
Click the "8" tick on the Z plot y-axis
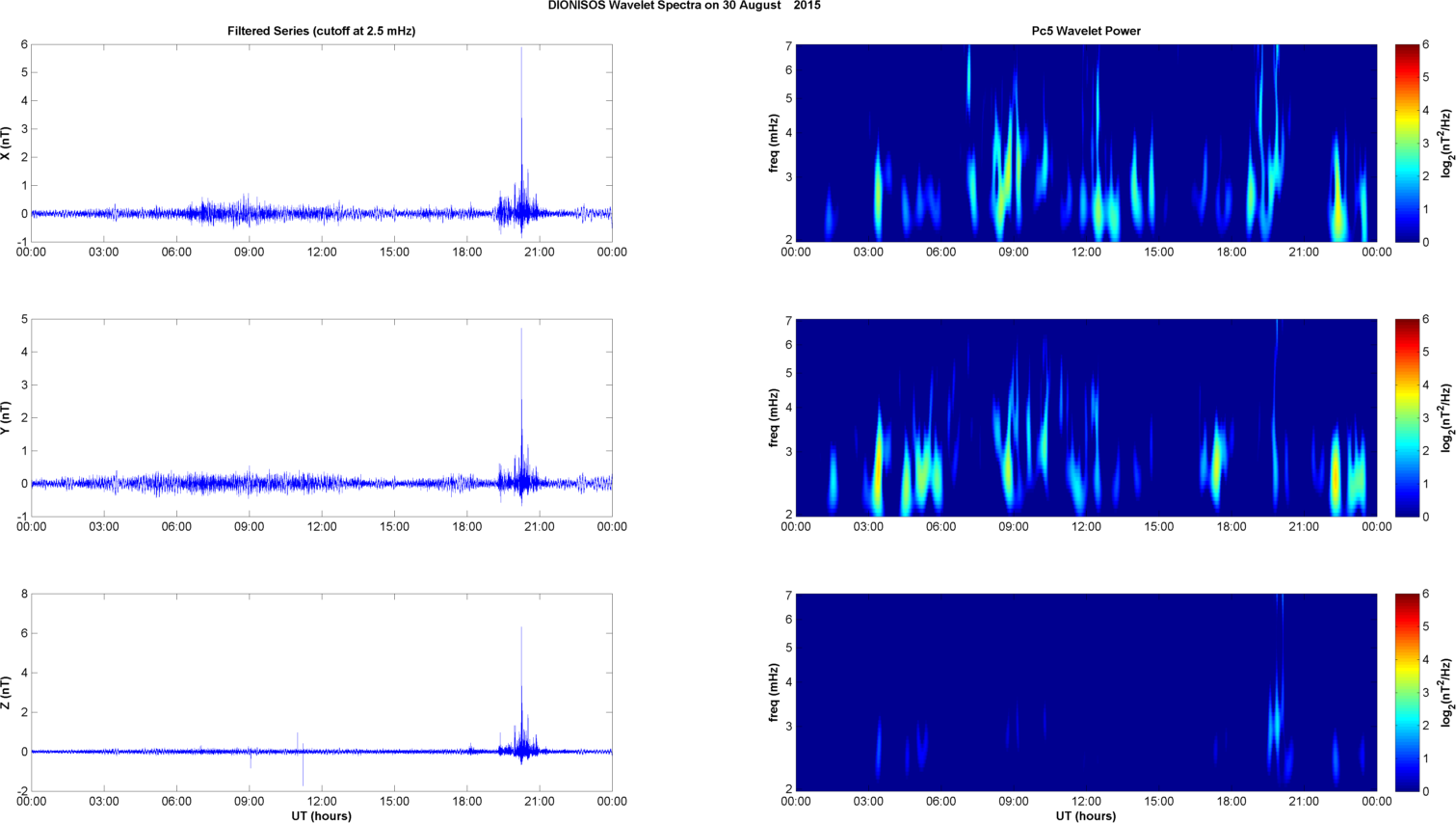(x=24, y=595)
